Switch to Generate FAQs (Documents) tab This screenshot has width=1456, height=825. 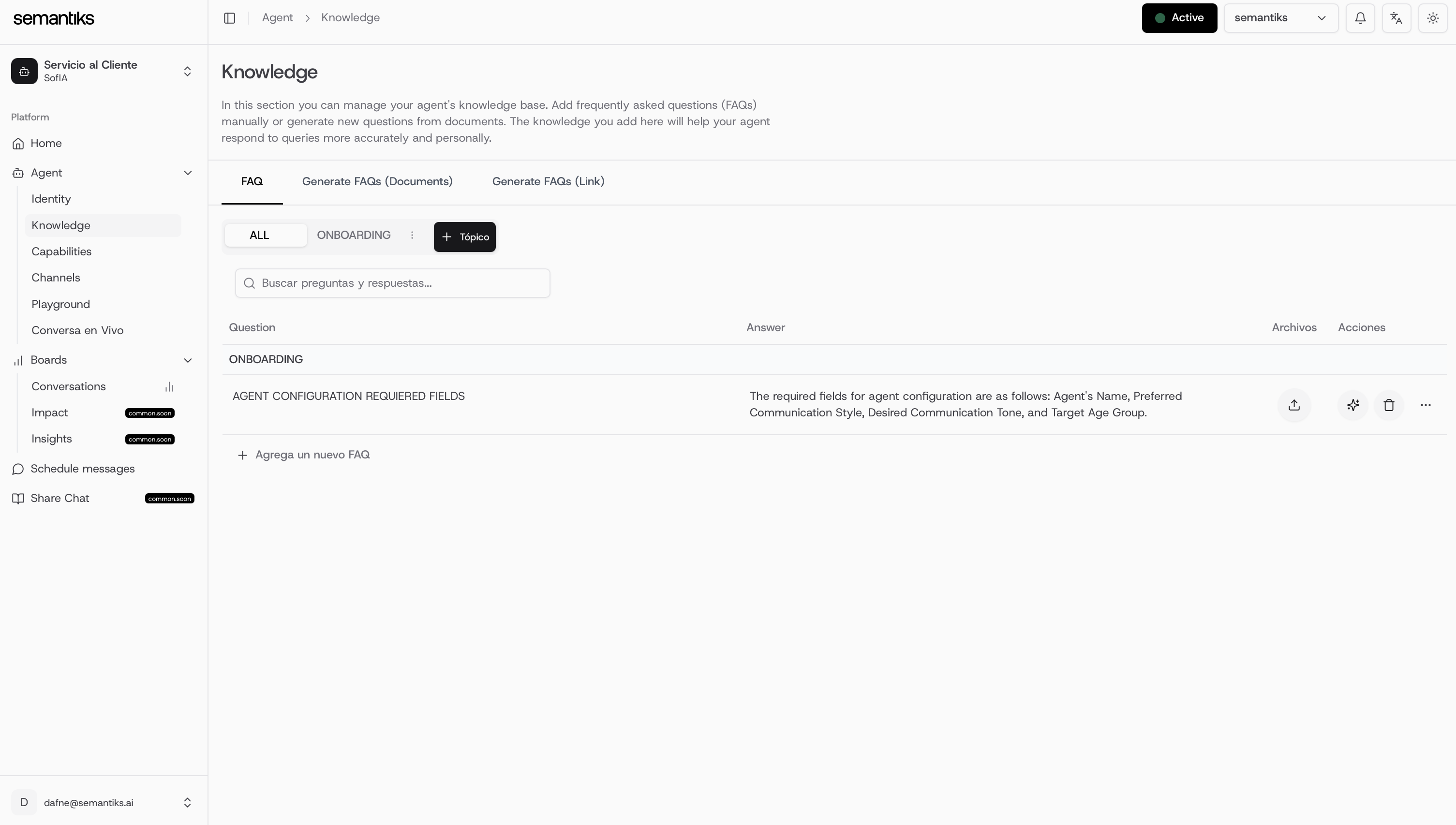point(377,181)
